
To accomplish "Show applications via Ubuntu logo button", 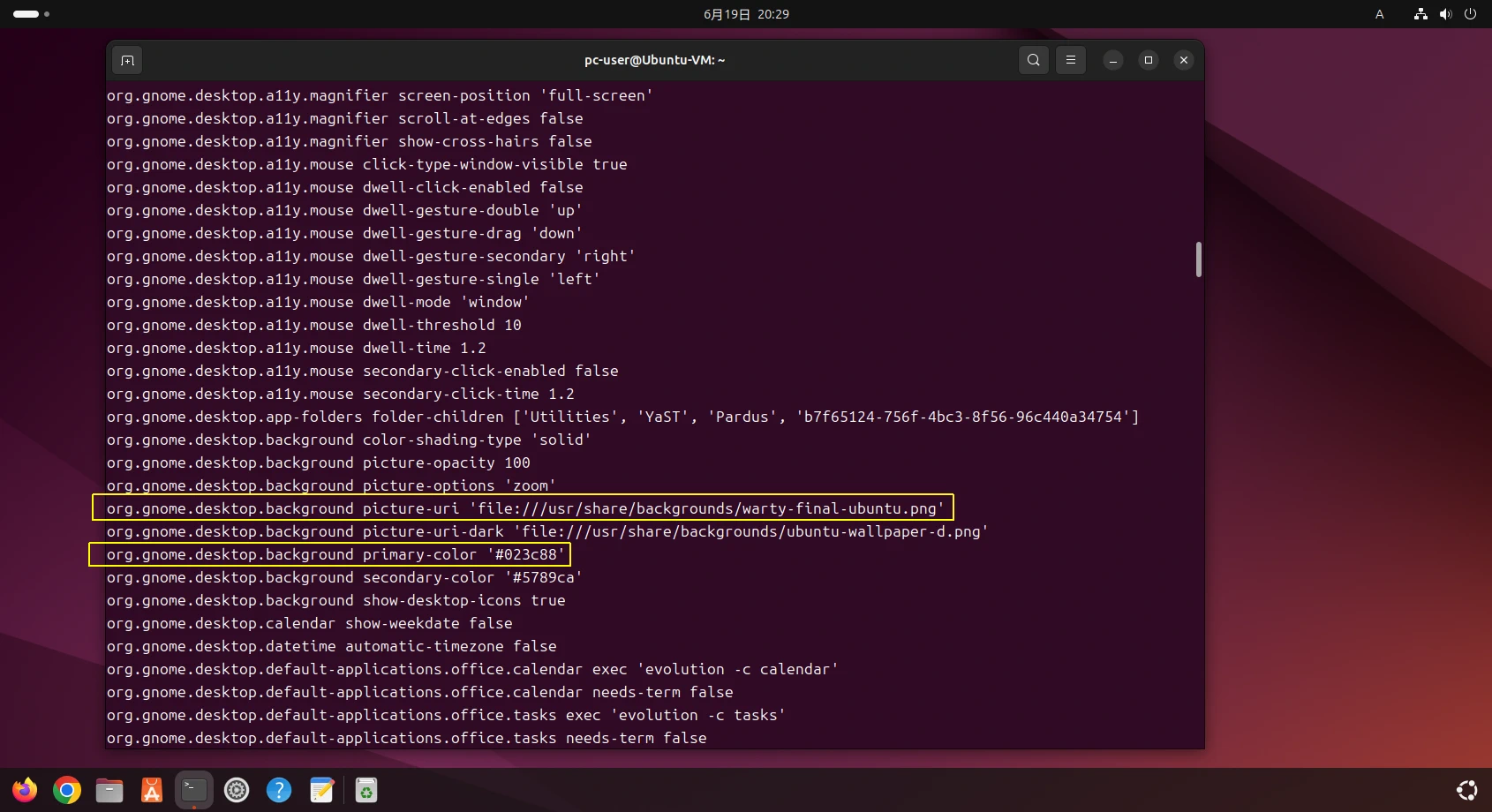I will pos(1467,790).
